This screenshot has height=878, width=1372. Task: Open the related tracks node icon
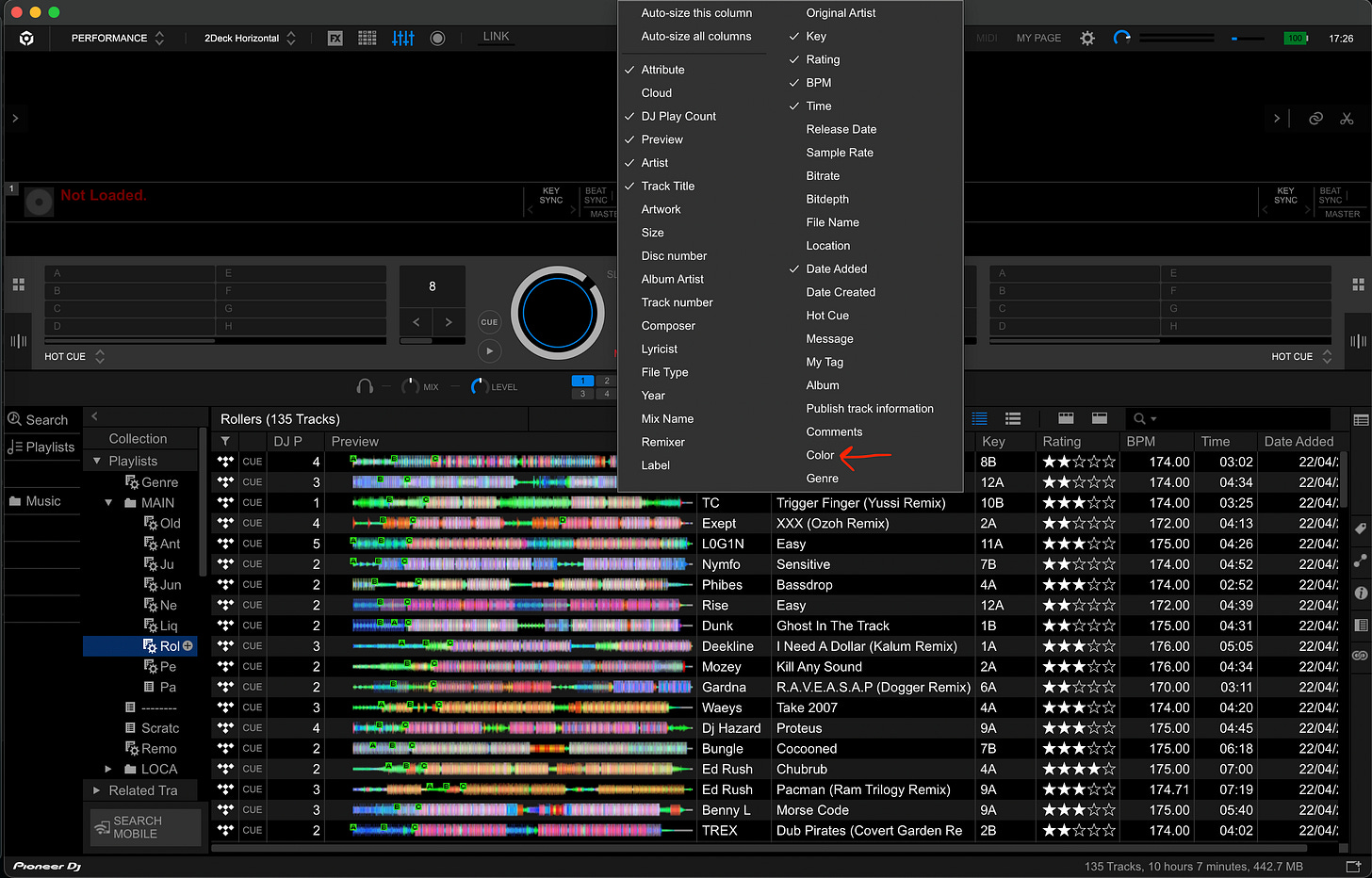click(1361, 561)
